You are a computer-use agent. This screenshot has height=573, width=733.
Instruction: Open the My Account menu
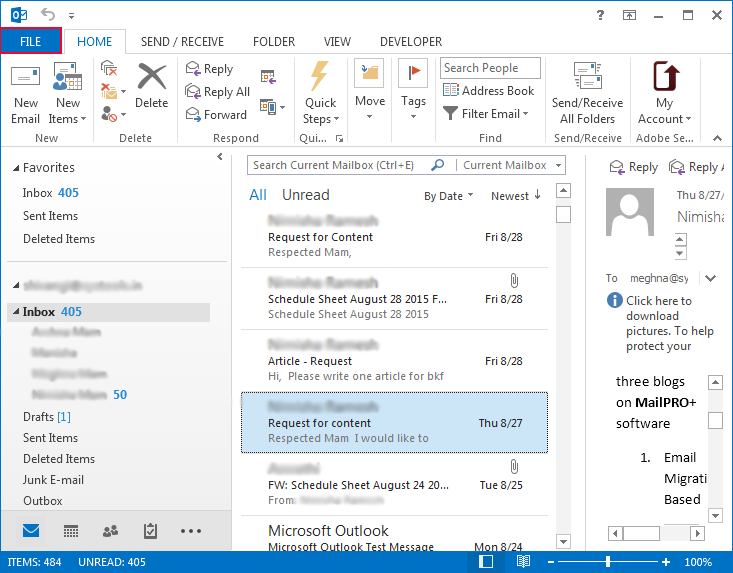point(664,93)
